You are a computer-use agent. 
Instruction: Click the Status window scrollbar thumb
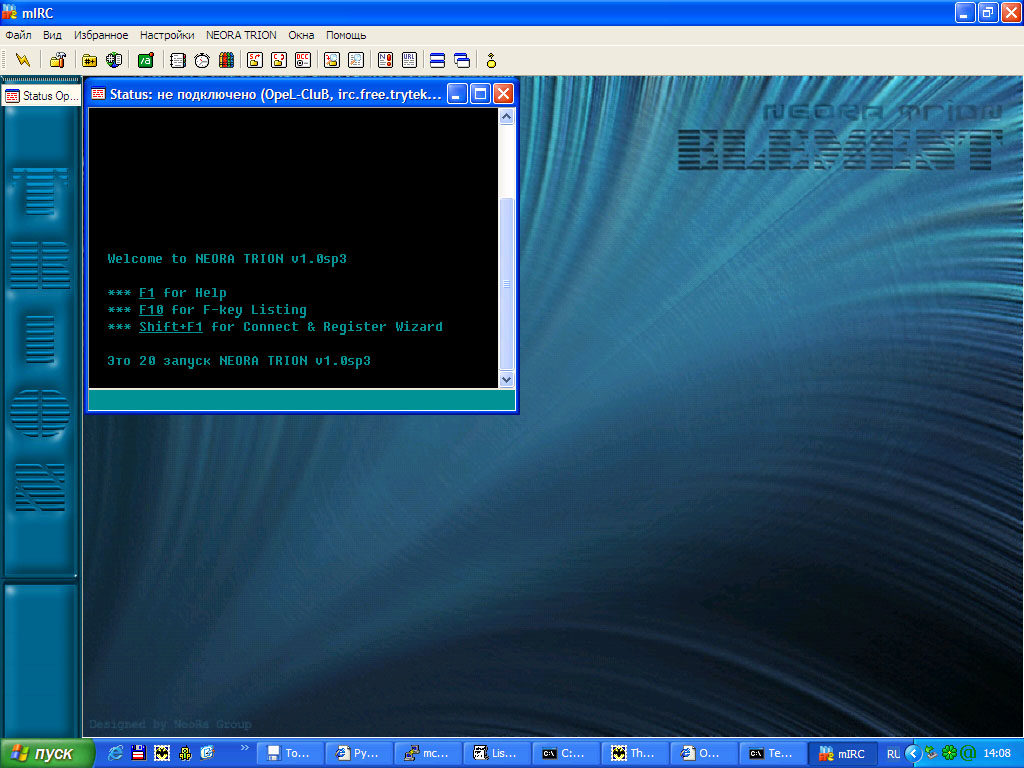(507, 284)
